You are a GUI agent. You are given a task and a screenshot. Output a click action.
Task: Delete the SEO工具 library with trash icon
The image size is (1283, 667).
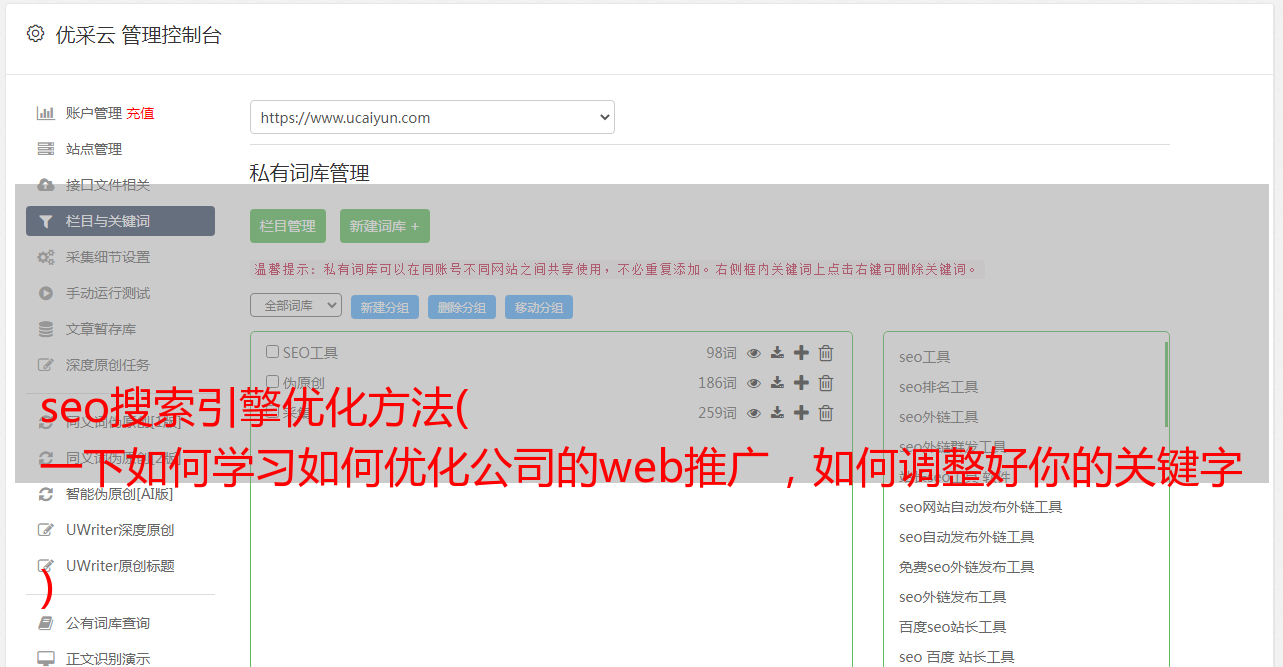pyautogui.click(x=826, y=353)
